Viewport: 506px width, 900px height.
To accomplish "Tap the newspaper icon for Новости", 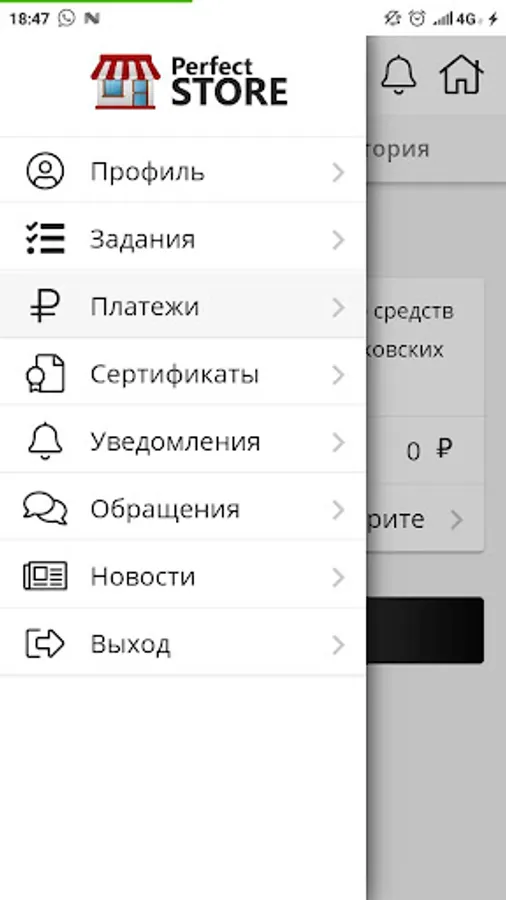I will (x=45, y=576).
